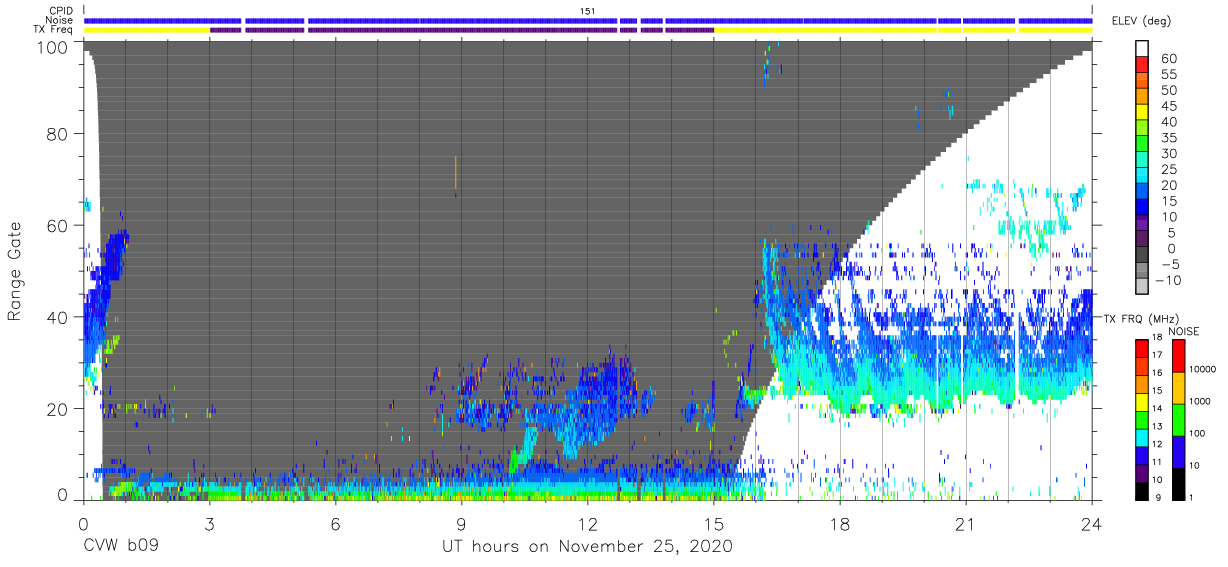Click the CPID row label

62,11
